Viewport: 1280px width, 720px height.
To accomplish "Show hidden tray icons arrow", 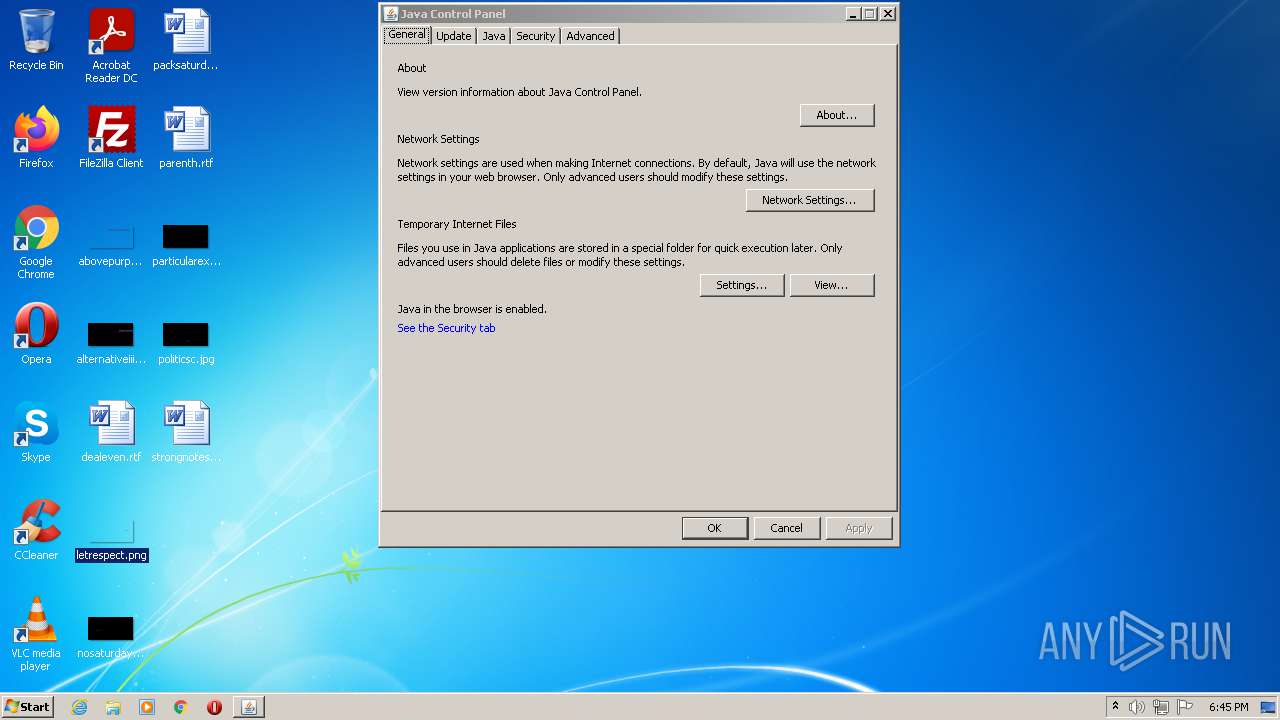I will (x=1115, y=707).
